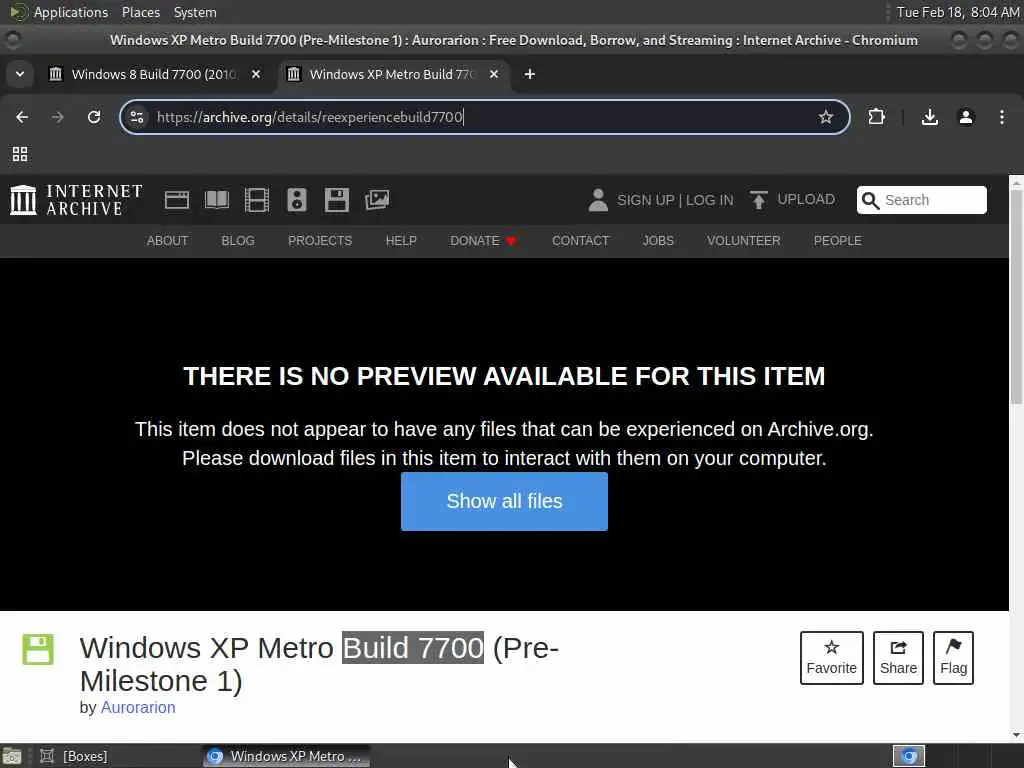Image resolution: width=1024 pixels, height=768 pixels.
Task: Click the UPLOAD link
Action: click(x=806, y=199)
